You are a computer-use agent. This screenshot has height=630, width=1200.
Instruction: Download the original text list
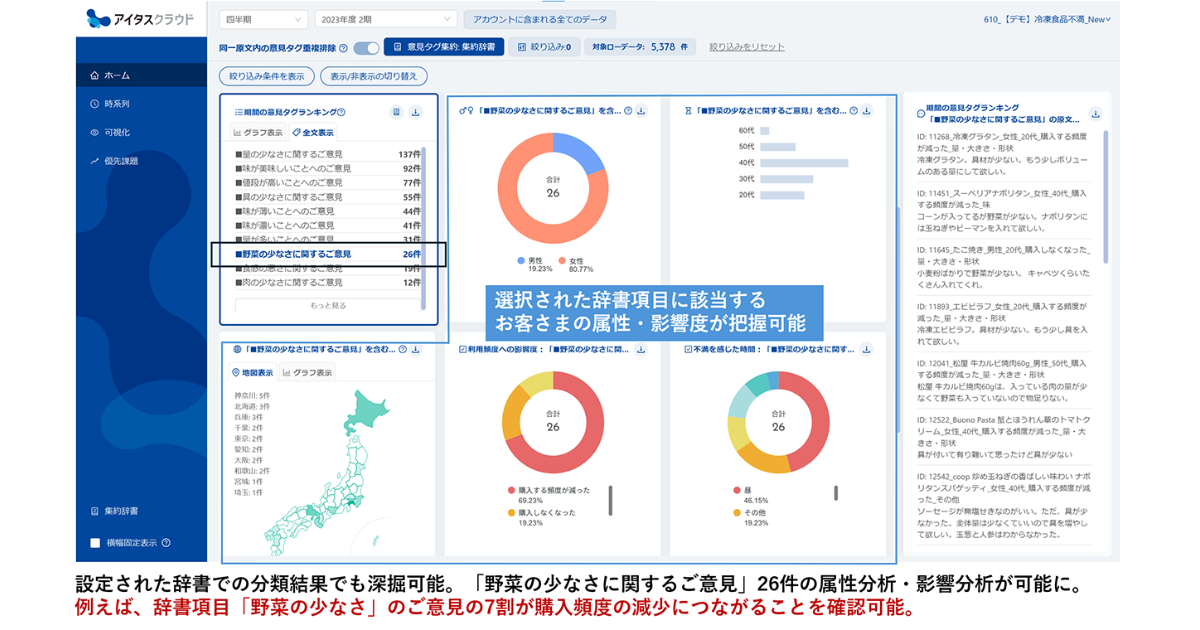(x=1095, y=114)
